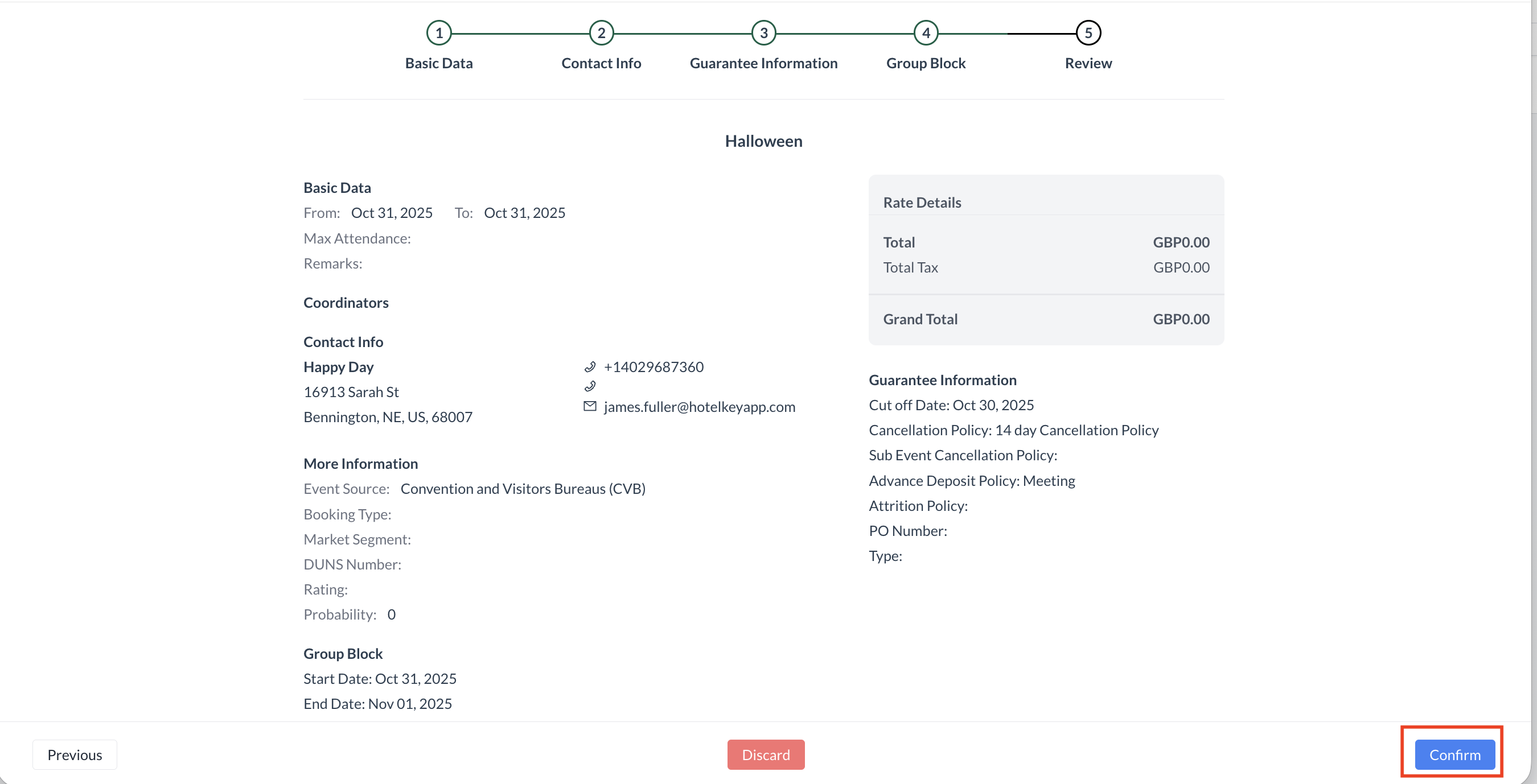
Task: Click step 1 circle for Basic Data
Action: (x=438, y=33)
